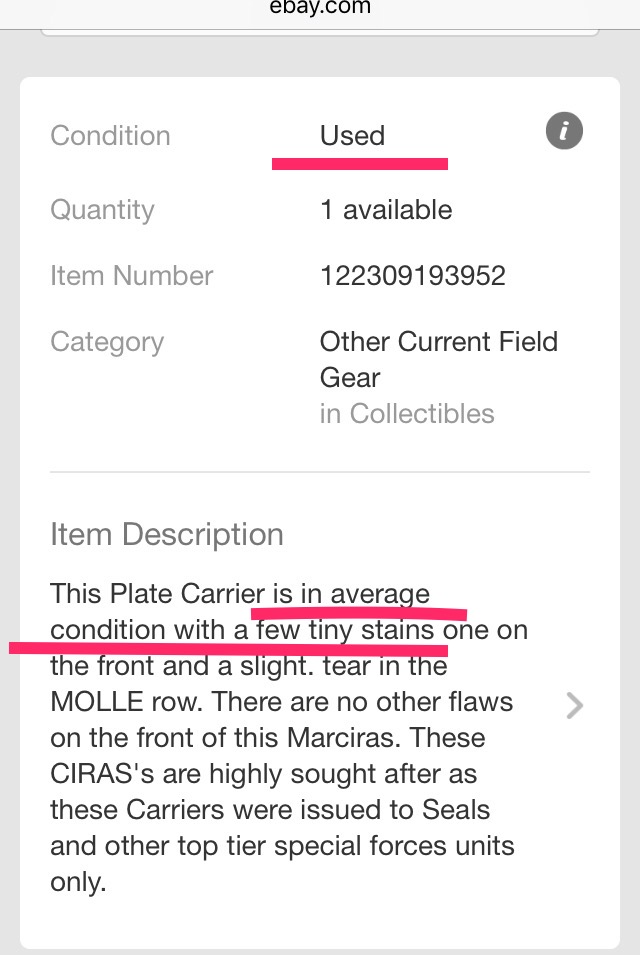Click the pink underline beneath "Used"
The image size is (640, 955).
click(x=360, y=162)
